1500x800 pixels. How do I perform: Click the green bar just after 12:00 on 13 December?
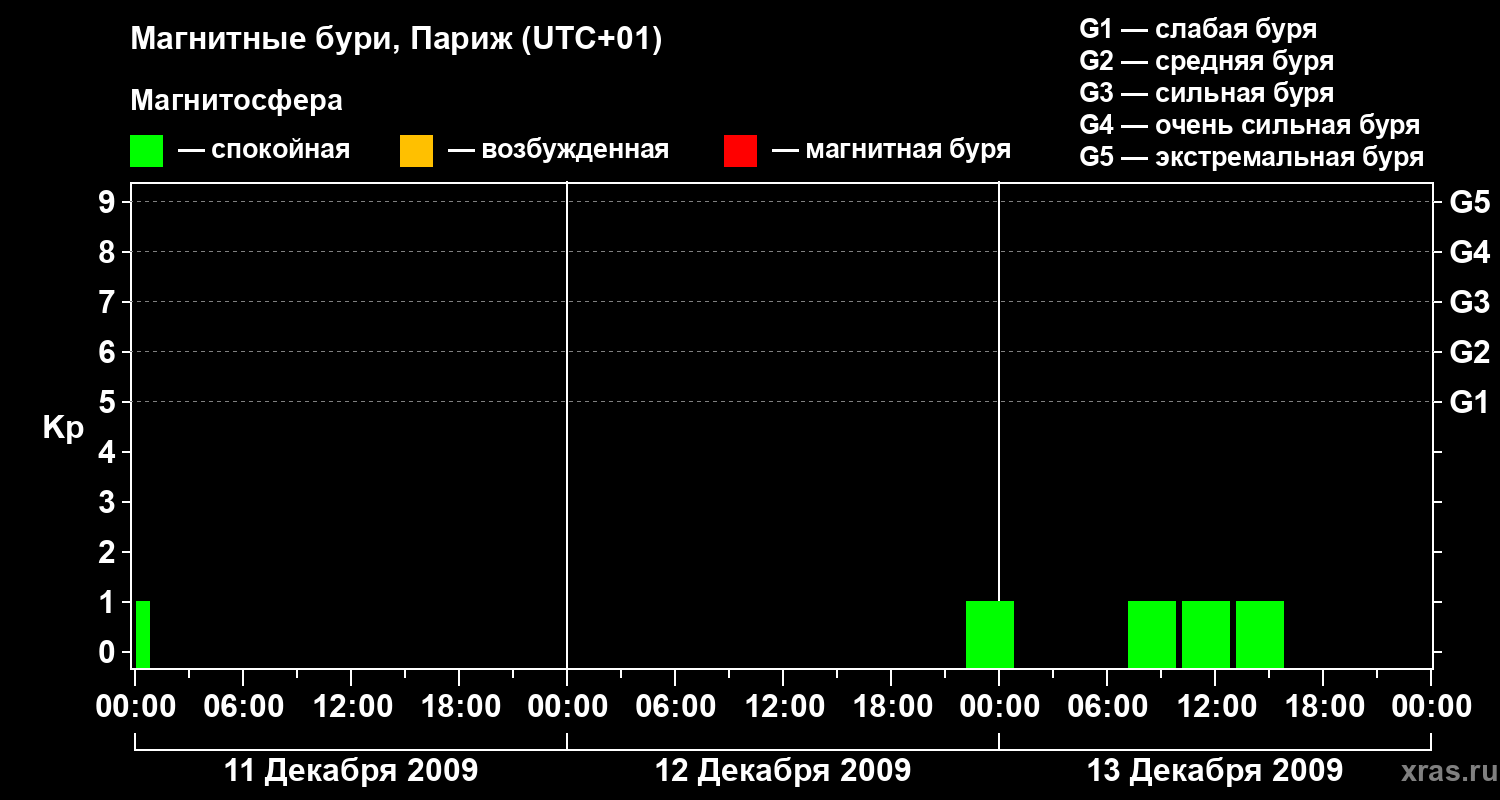[x=1260, y=634]
